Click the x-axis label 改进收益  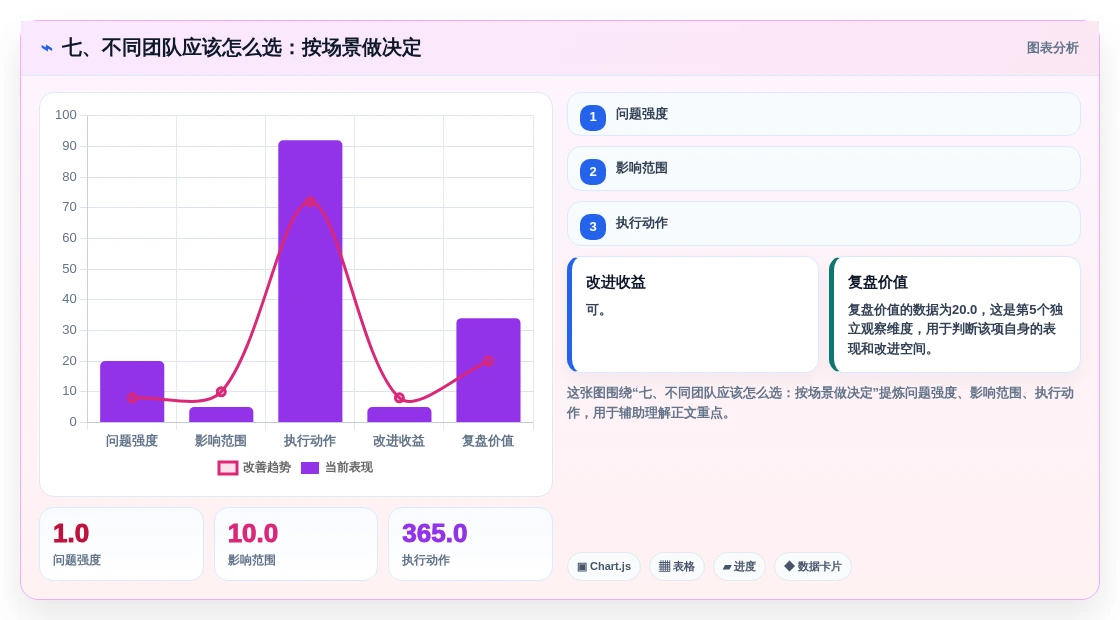399,441
